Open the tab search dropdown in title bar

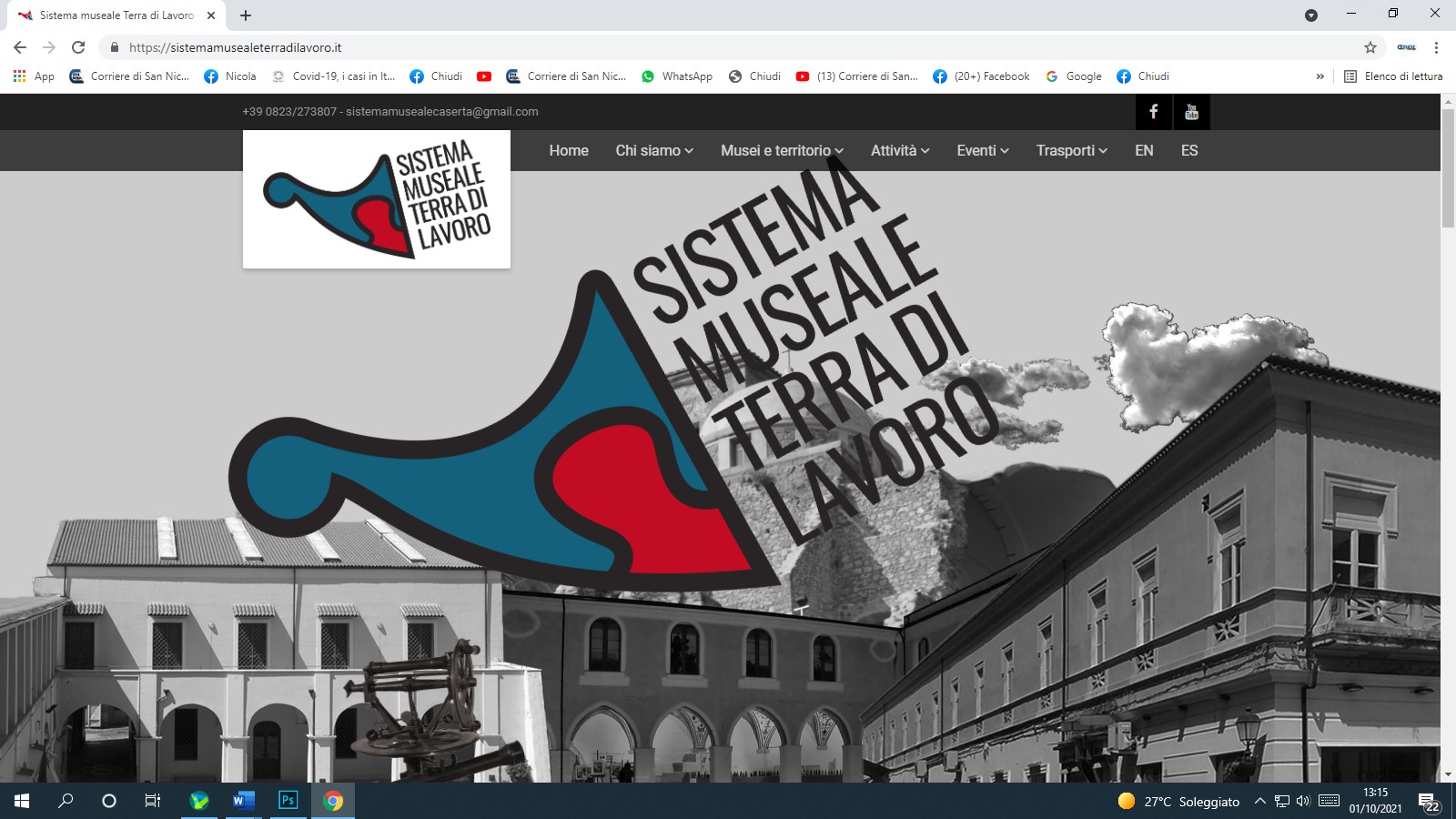1311,15
